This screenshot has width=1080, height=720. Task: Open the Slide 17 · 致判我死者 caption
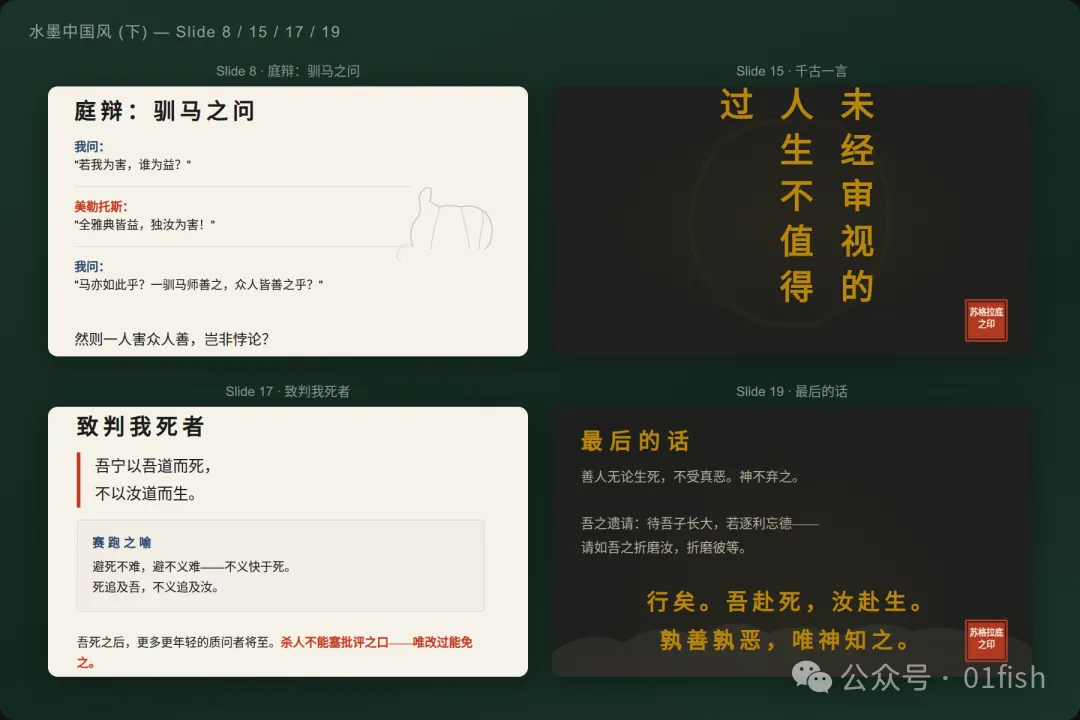(287, 391)
